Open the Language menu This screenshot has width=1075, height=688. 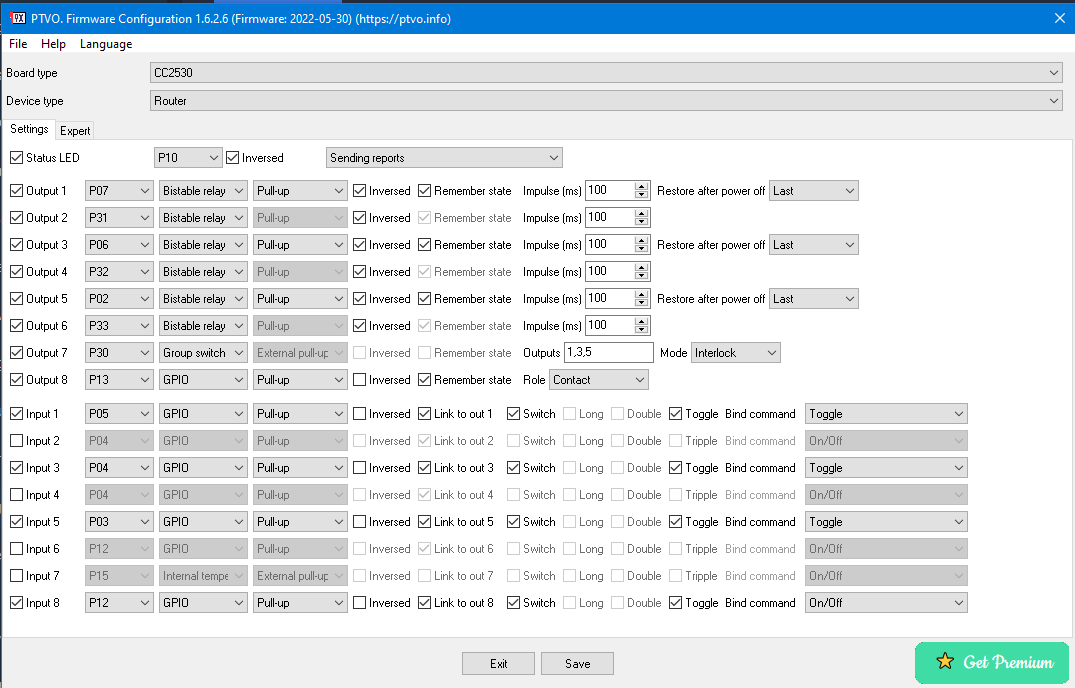coord(106,44)
